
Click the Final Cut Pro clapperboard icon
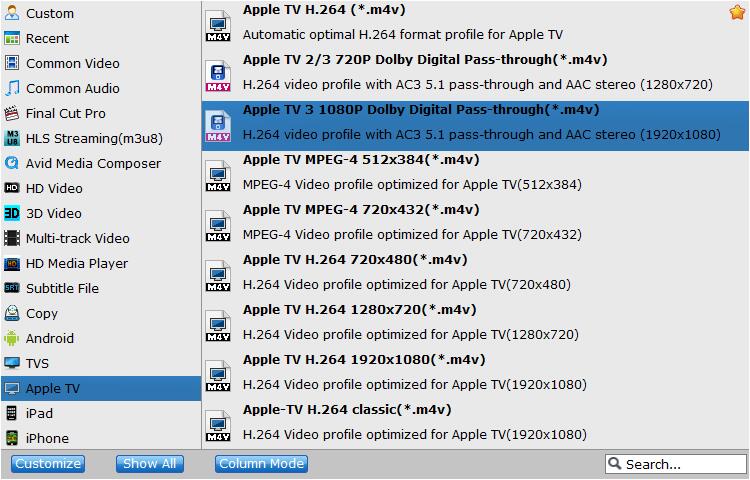[12, 113]
